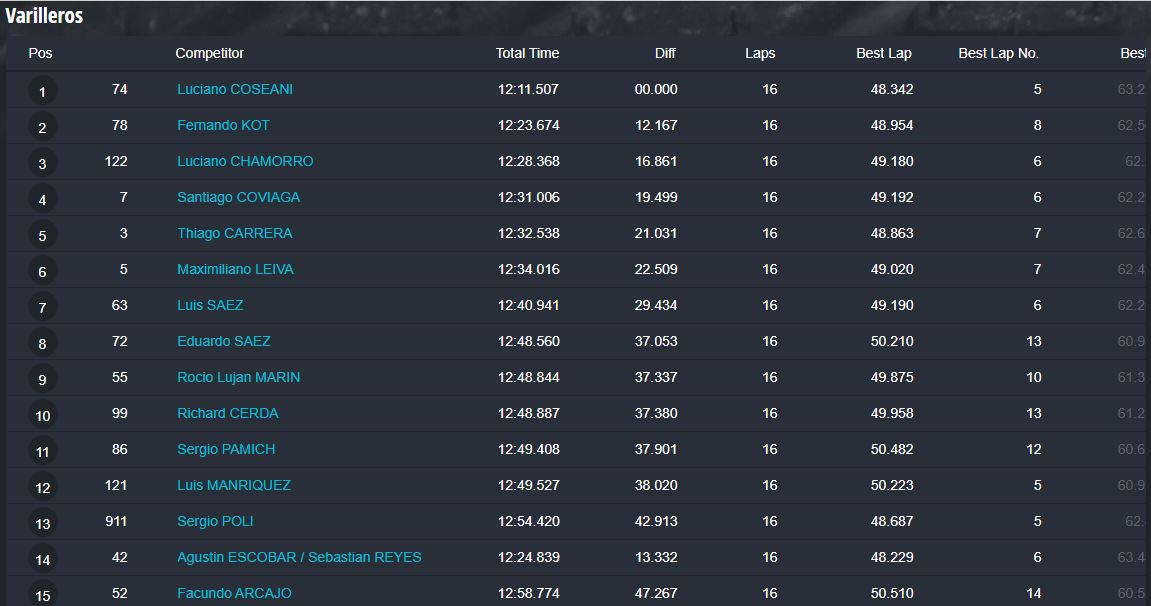Click Luciano CHAMORRO name

coord(245,161)
